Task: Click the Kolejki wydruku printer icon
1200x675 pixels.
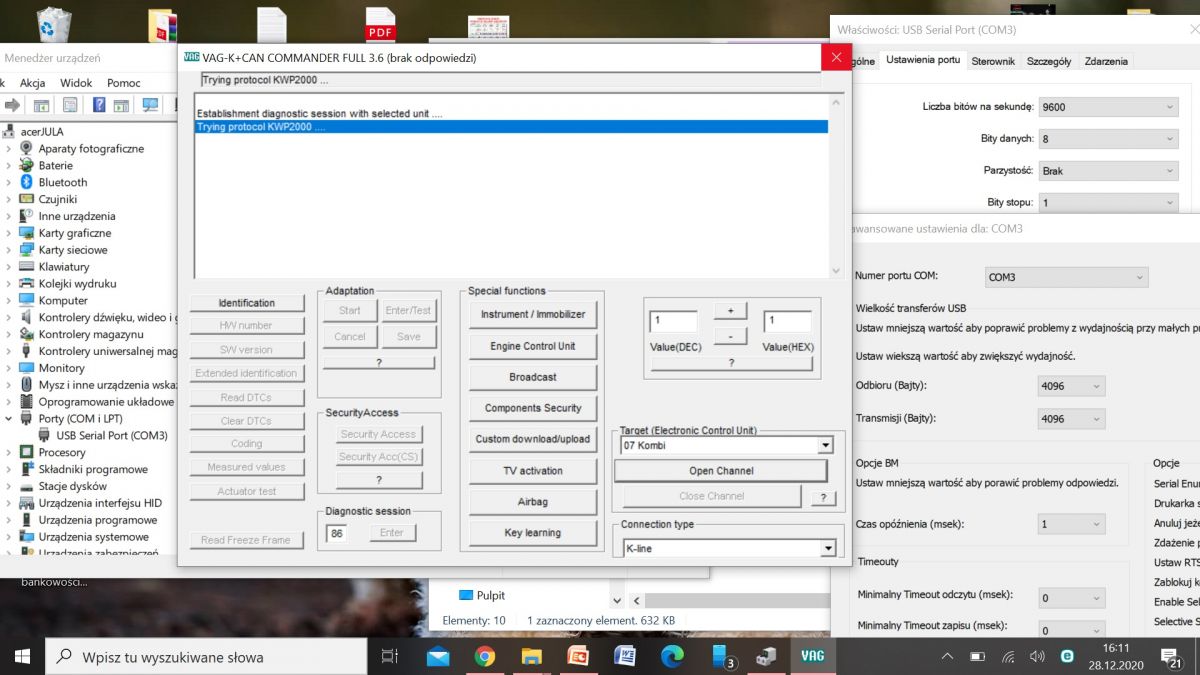Action: (28, 284)
